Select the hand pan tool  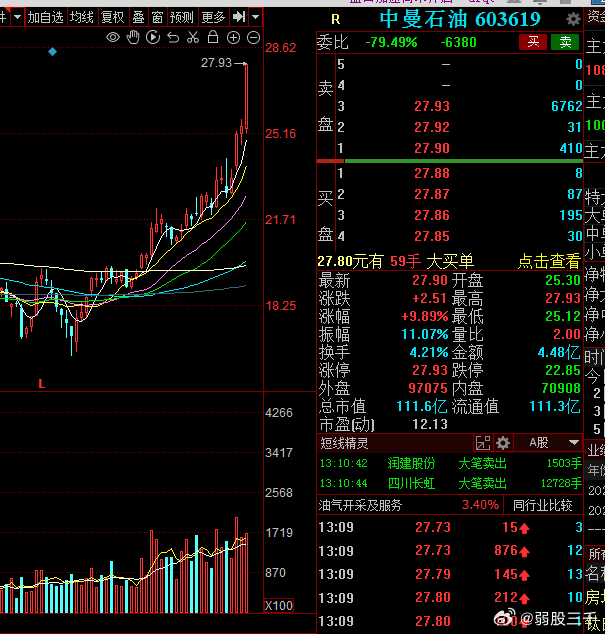tap(133, 38)
